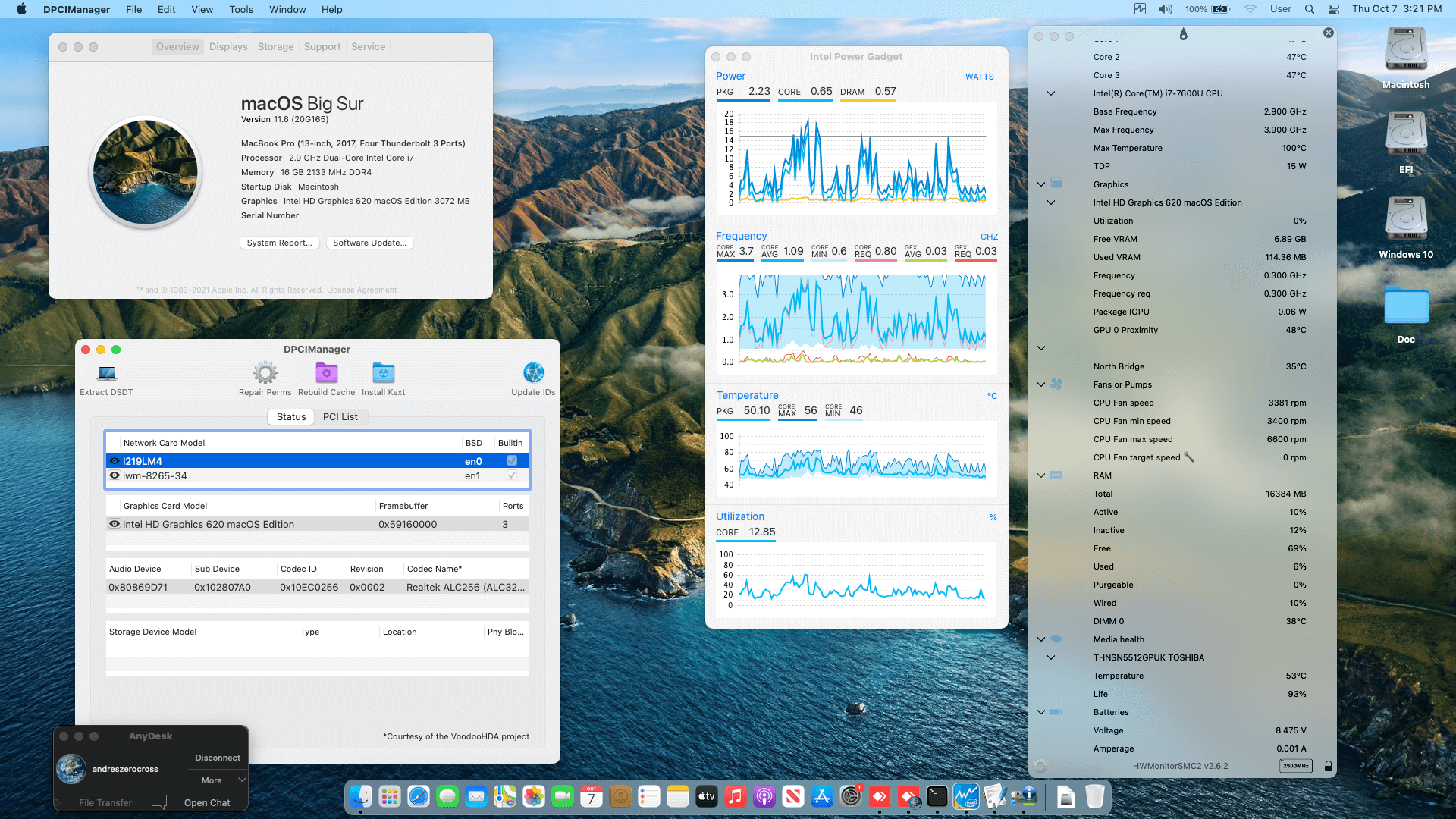
Task: Open Control Center in menu bar
Action: click(1334, 9)
